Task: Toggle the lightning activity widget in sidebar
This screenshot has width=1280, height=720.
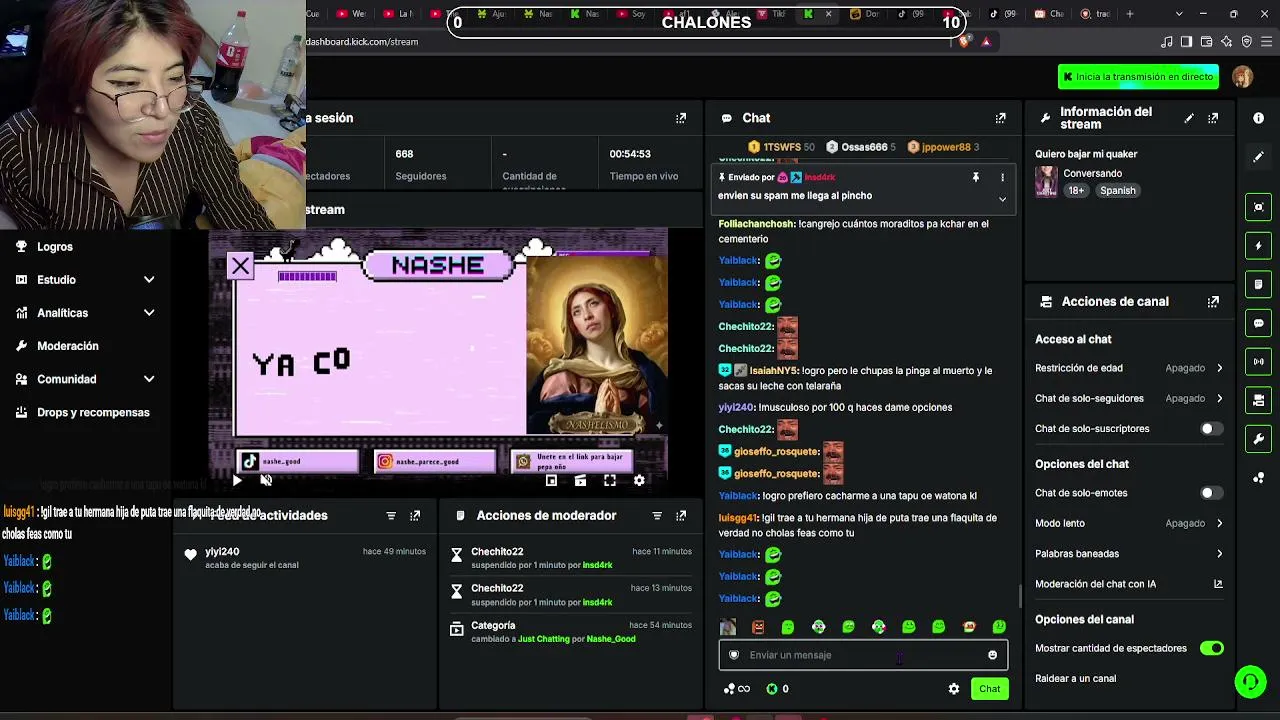Action: tap(1258, 246)
